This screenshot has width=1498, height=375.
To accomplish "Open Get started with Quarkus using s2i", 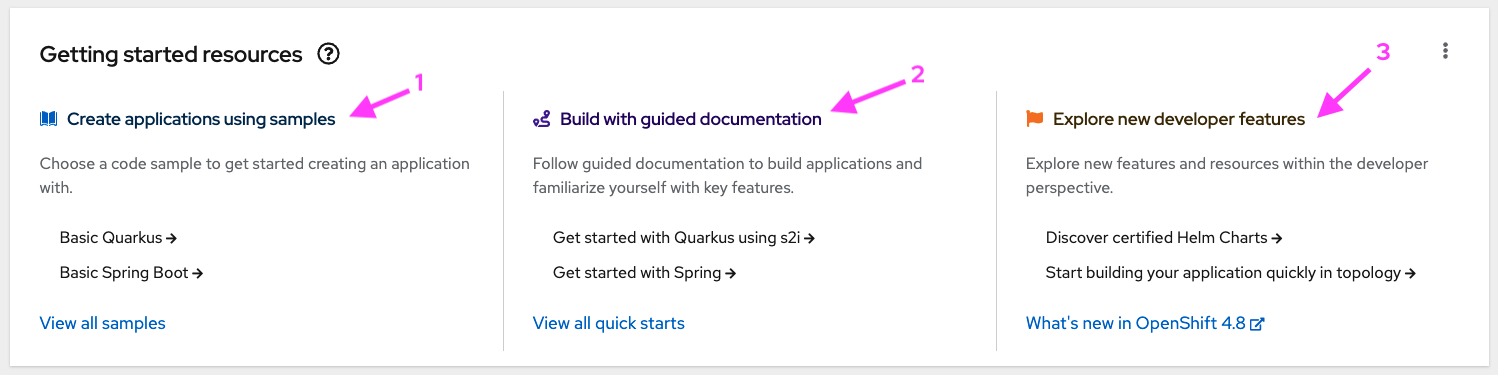I will pyautogui.click(x=684, y=238).
